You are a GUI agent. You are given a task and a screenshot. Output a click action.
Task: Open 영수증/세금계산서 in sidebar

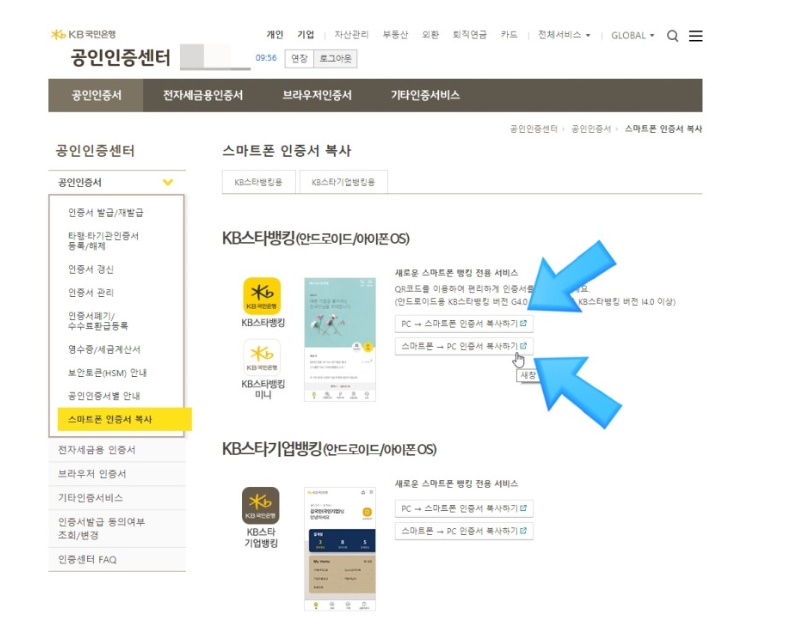104,349
